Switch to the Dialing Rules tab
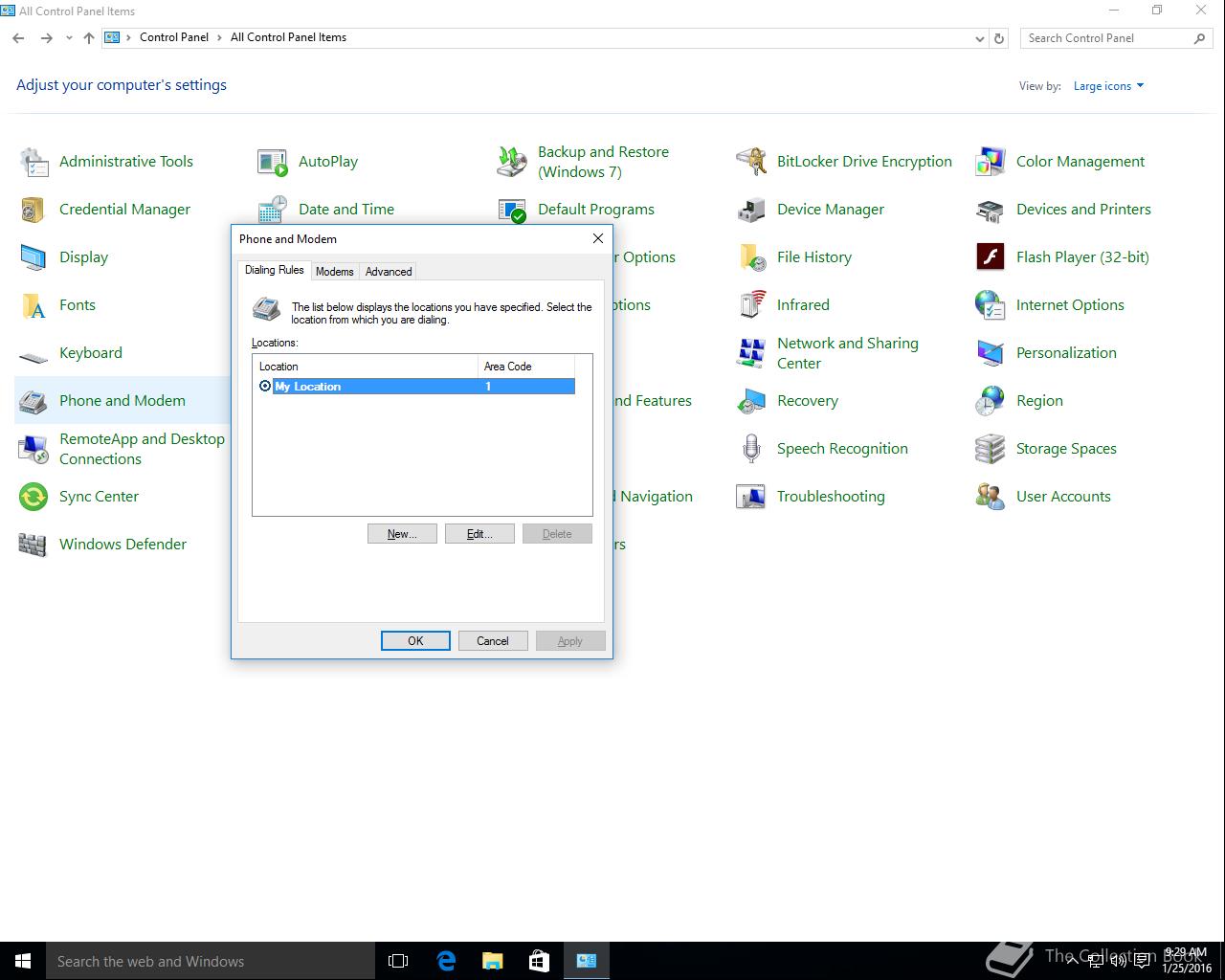 [274, 271]
